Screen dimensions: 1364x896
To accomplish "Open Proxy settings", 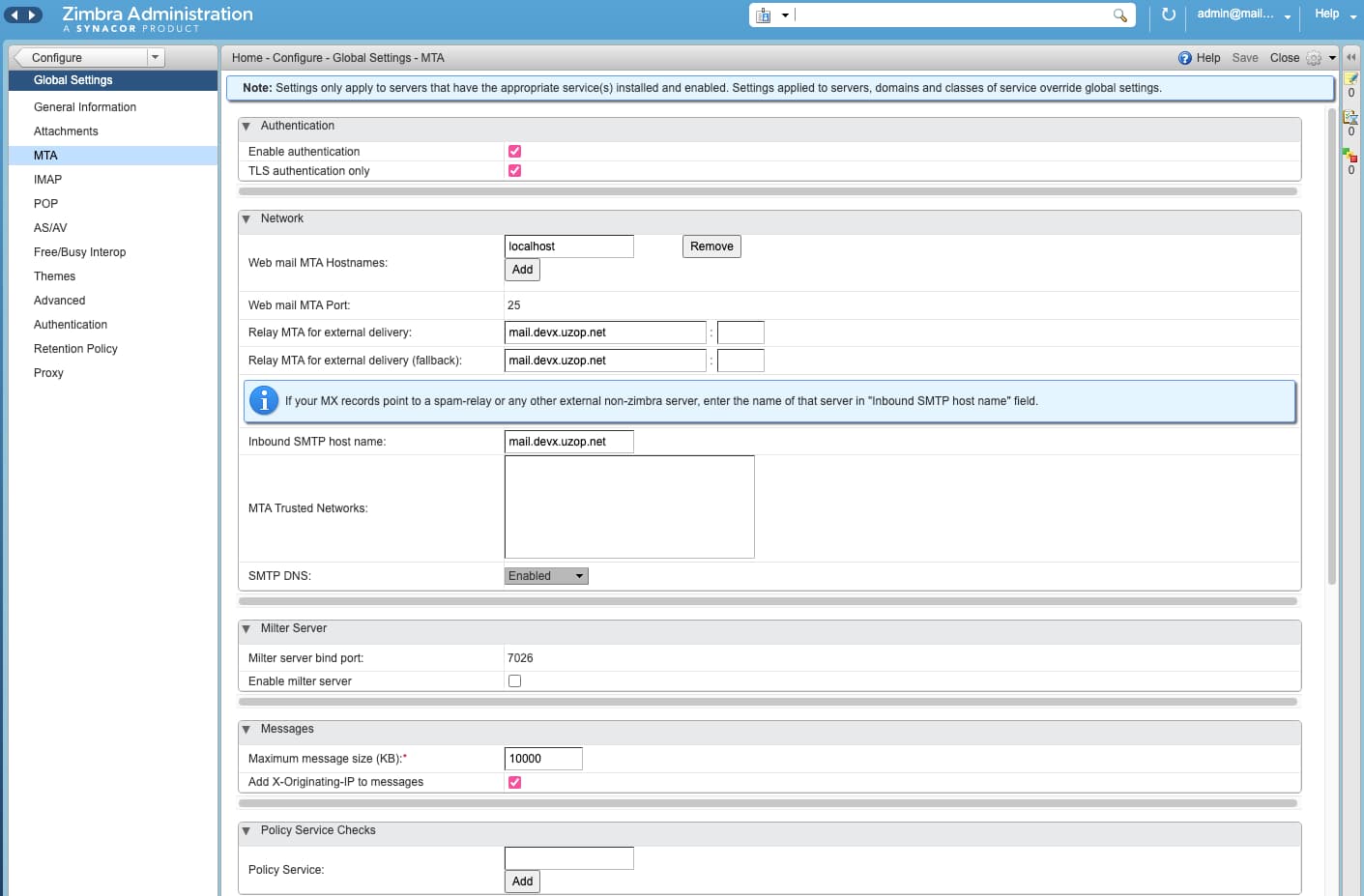I will [x=112, y=373].
